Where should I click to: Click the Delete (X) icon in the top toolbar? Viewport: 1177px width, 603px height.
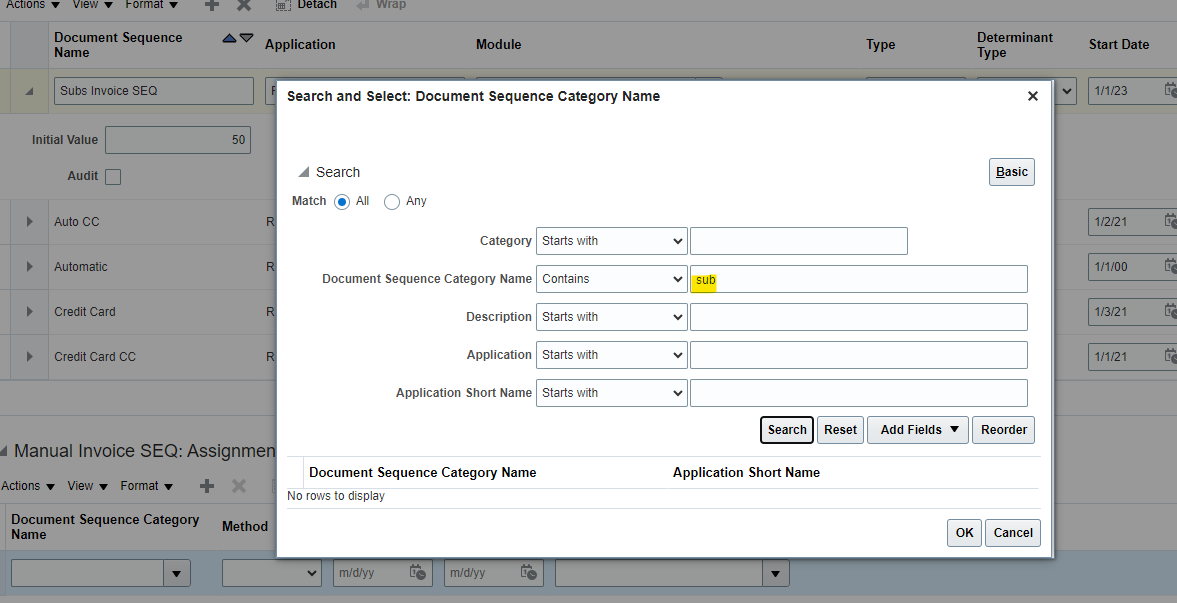point(242,6)
